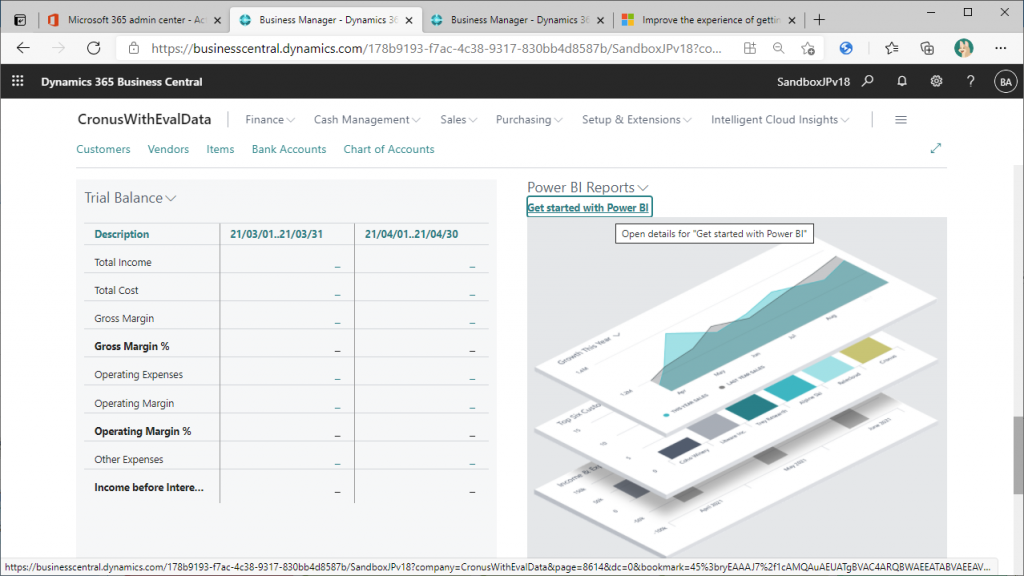Click the SandboxJPv18 environment name
This screenshot has width=1024, height=576.
(813, 82)
